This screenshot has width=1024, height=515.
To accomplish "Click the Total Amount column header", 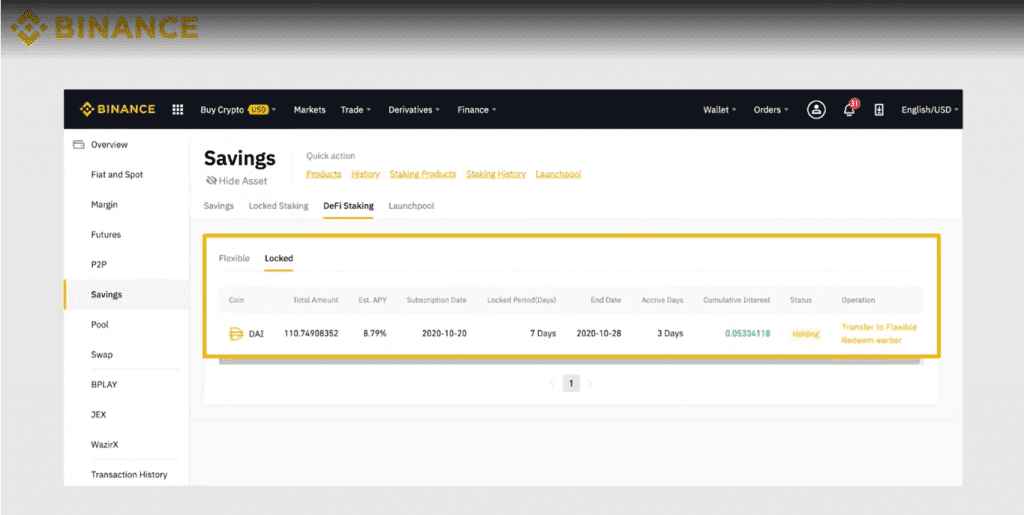I will click(316, 300).
